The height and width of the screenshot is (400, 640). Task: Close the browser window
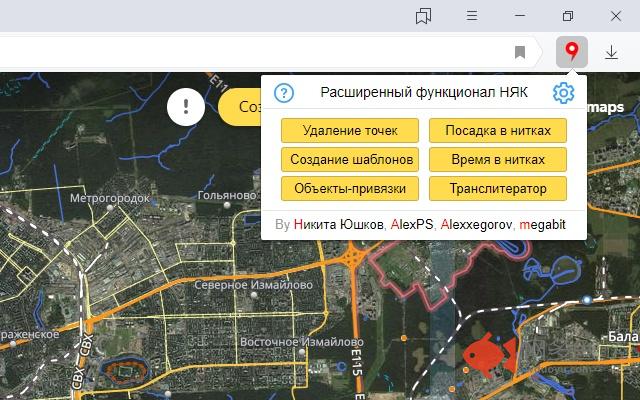(616, 16)
